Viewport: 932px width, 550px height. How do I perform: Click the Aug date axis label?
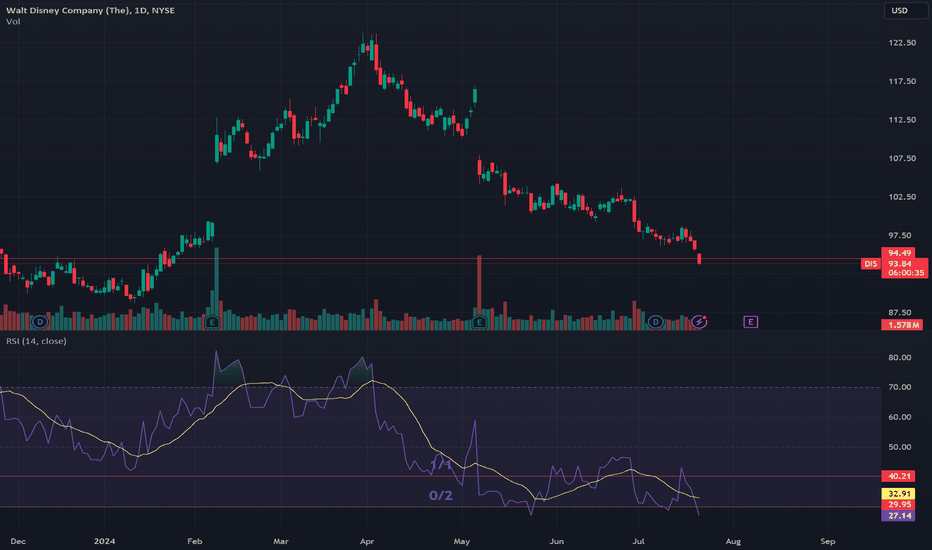[733, 541]
